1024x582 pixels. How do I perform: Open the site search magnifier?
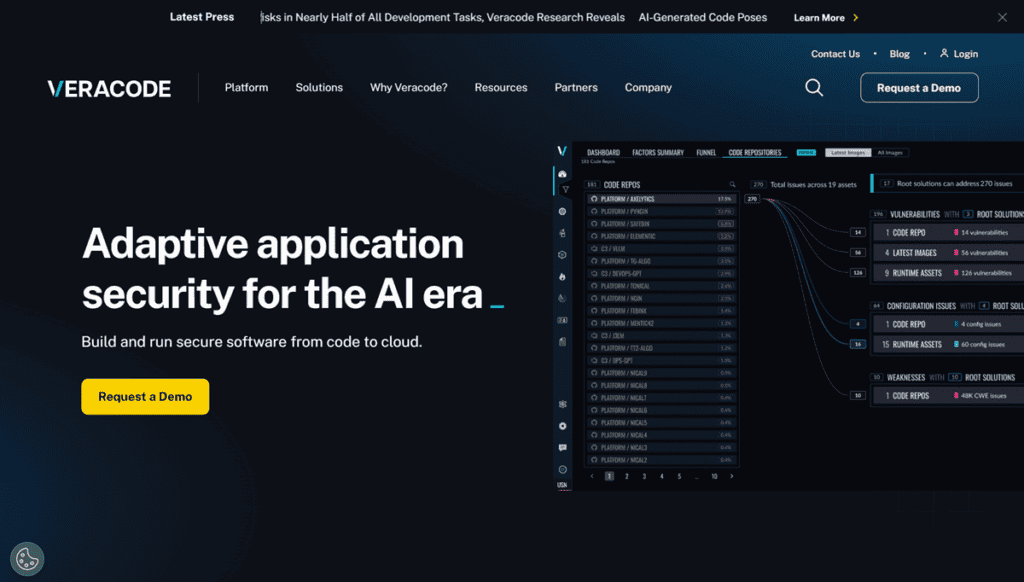tap(814, 88)
